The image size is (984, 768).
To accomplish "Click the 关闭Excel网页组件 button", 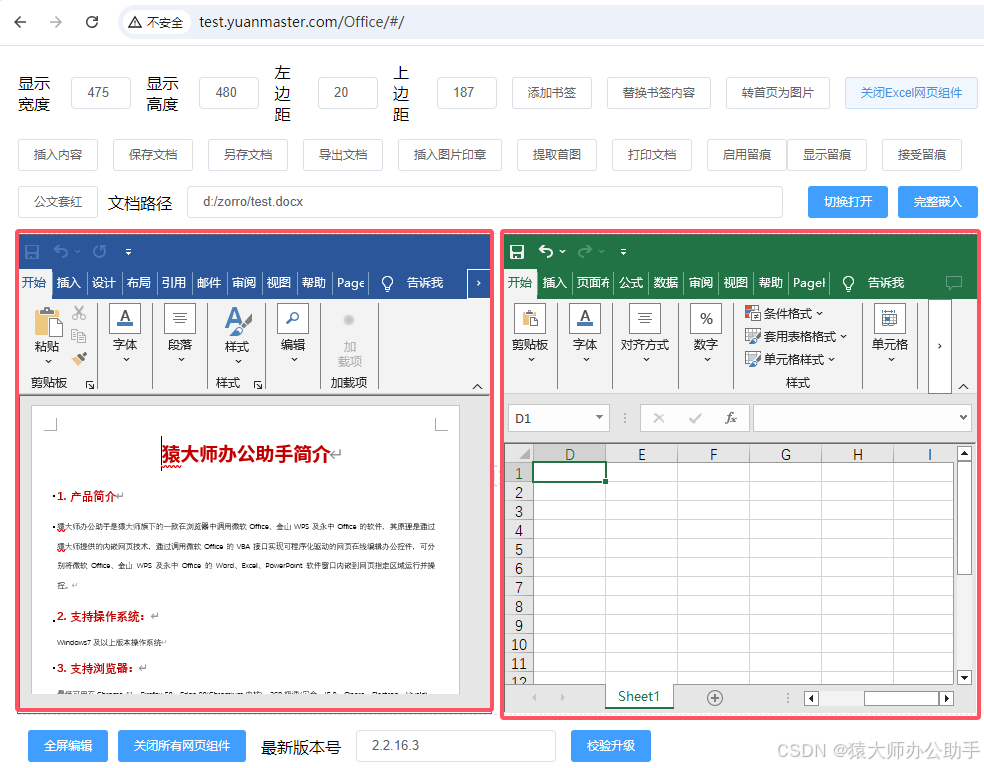I will [x=911, y=93].
